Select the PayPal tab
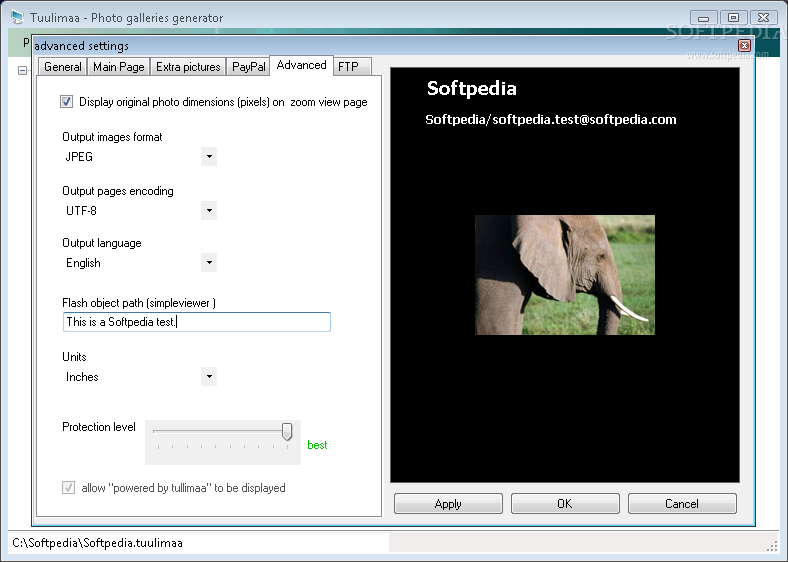 248,67
